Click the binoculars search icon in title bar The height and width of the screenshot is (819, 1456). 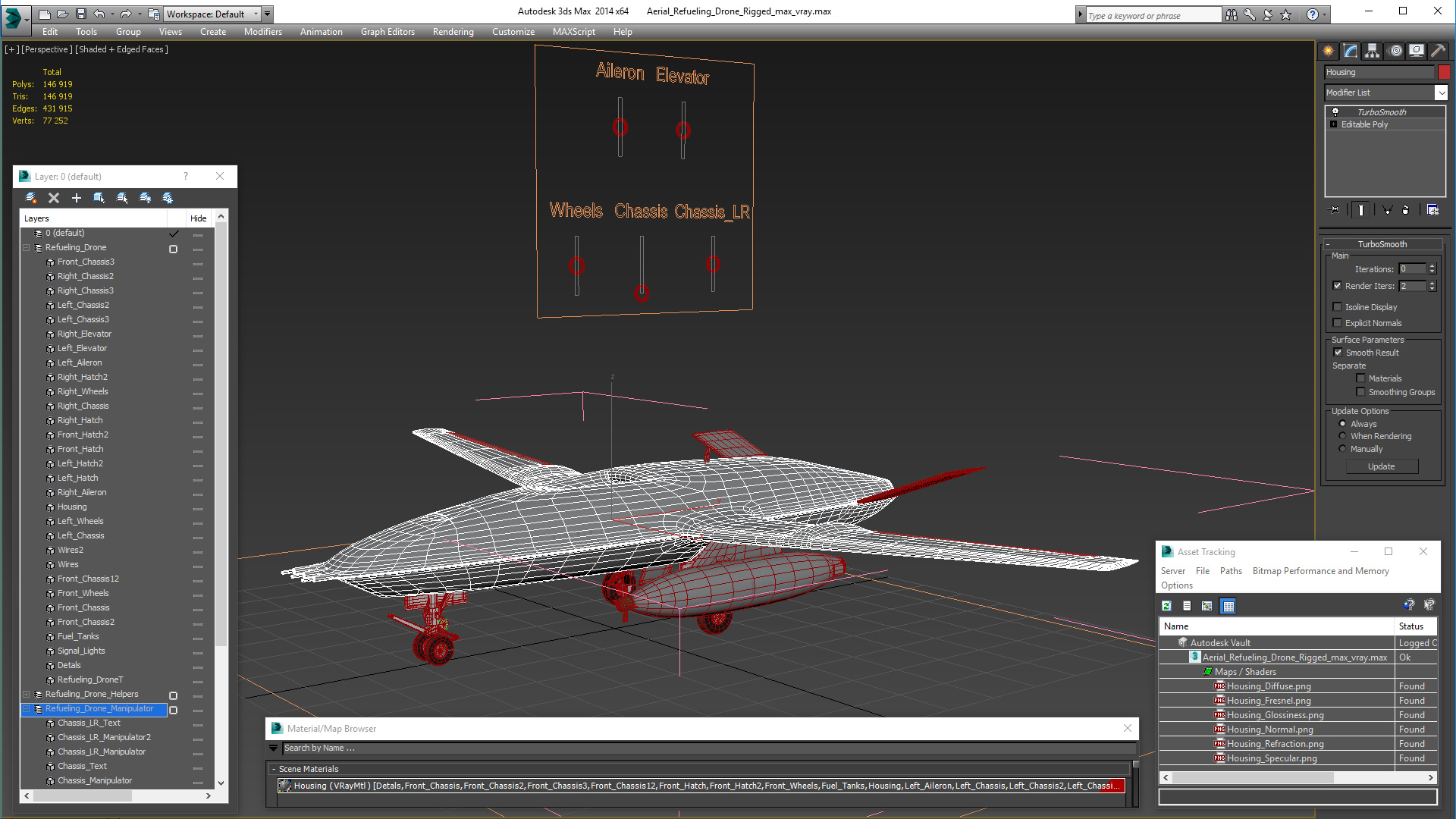pyautogui.click(x=1231, y=14)
